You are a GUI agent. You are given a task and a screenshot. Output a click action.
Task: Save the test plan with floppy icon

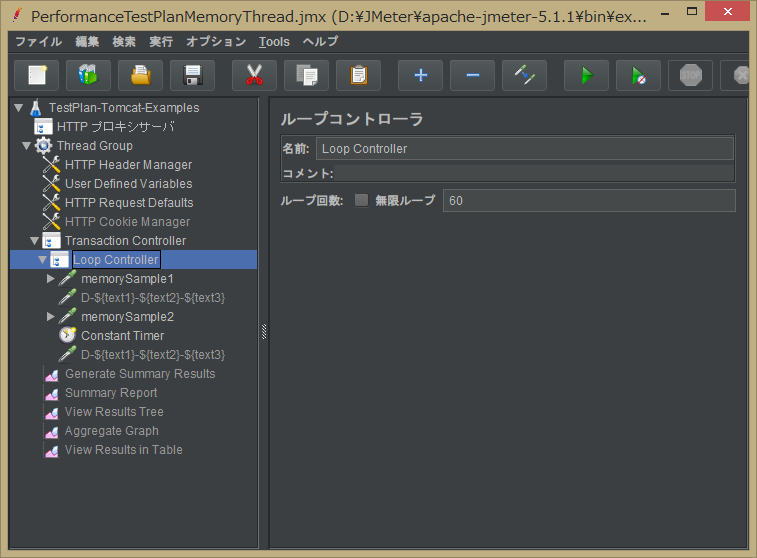(x=193, y=75)
